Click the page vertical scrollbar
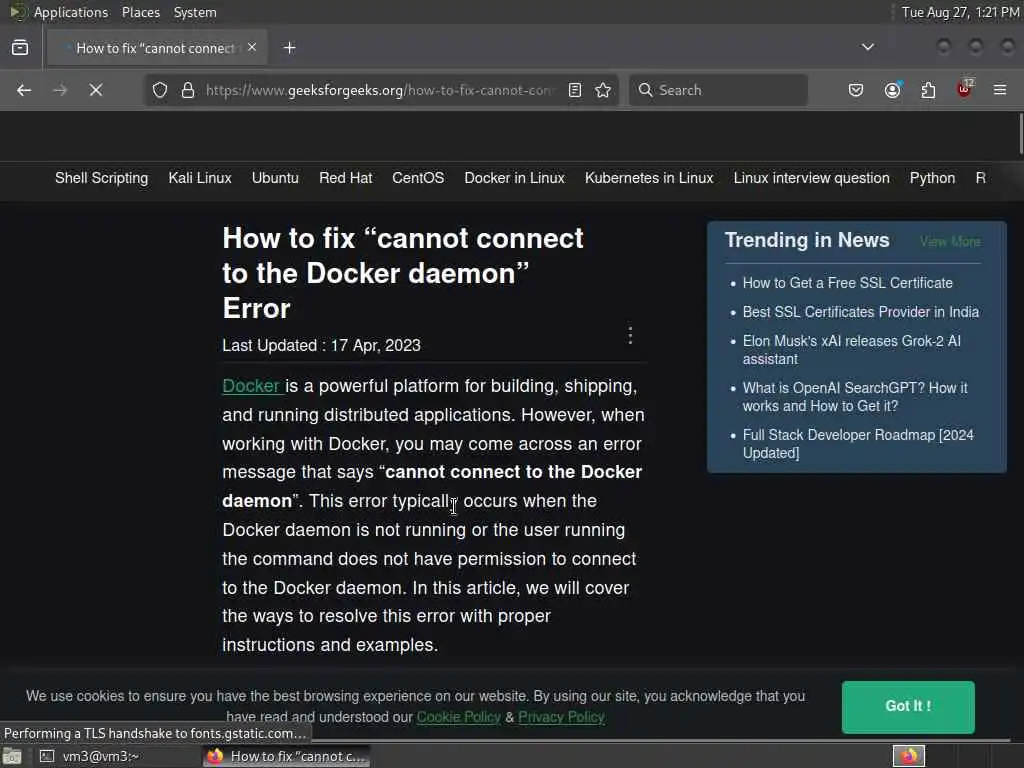 tap(1020, 135)
